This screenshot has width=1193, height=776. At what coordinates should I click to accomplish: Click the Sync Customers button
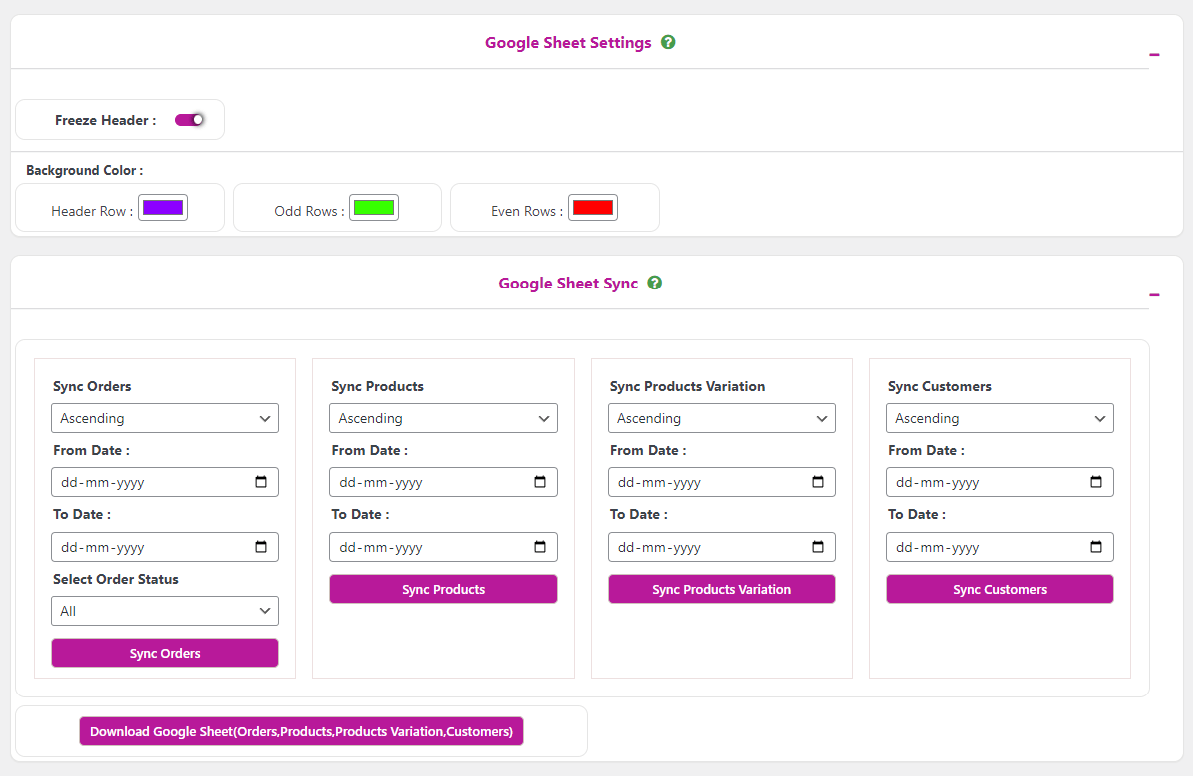click(x=1000, y=590)
